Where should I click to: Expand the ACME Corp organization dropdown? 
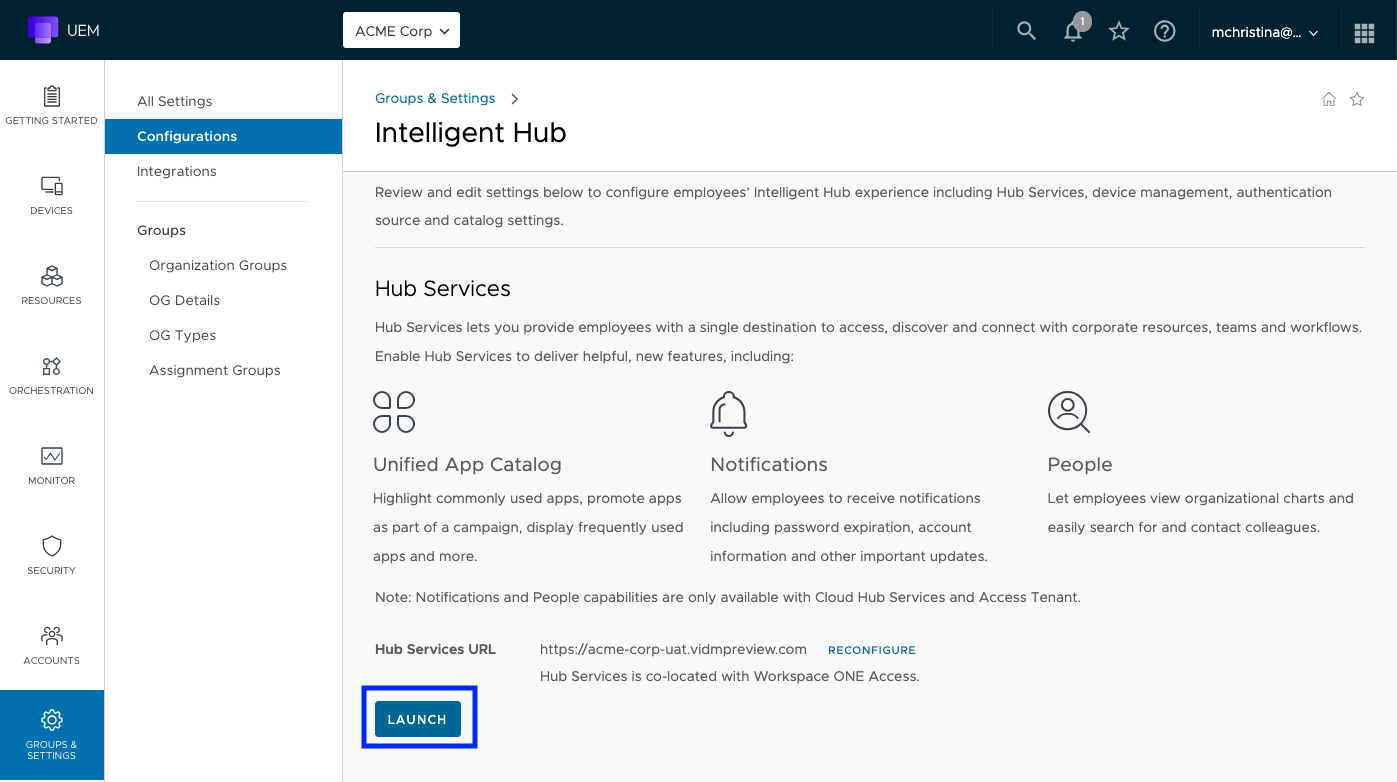point(401,31)
